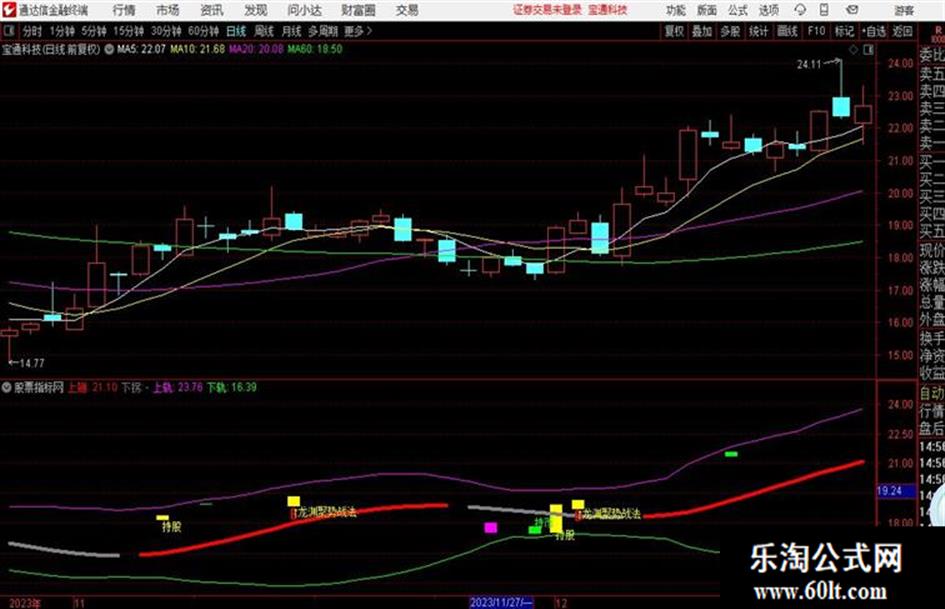Screen dimensions: 945x609
Task: Click the 11 month label on the time axis
Action: (x=80, y=603)
